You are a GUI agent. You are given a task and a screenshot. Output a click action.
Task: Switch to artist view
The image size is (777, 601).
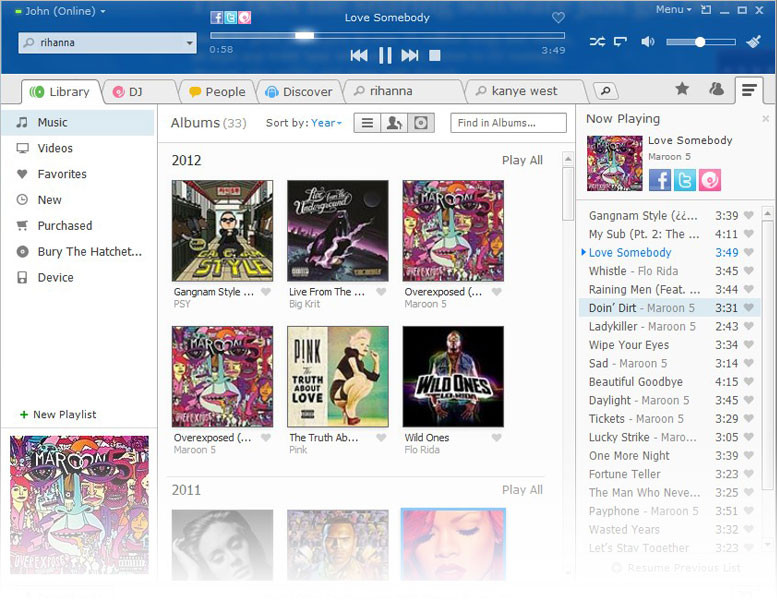[394, 123]
